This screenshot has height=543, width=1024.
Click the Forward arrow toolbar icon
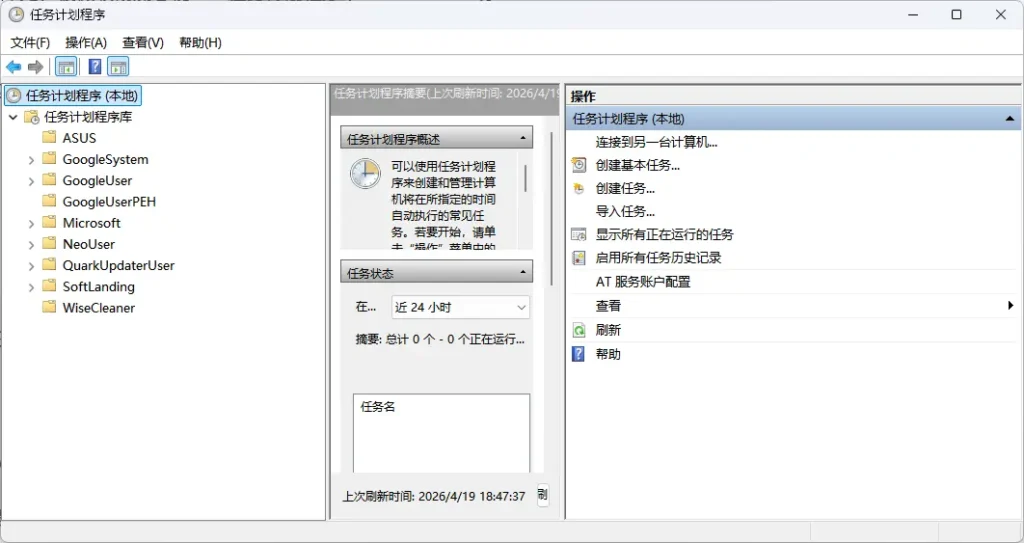tap(35, 67)
